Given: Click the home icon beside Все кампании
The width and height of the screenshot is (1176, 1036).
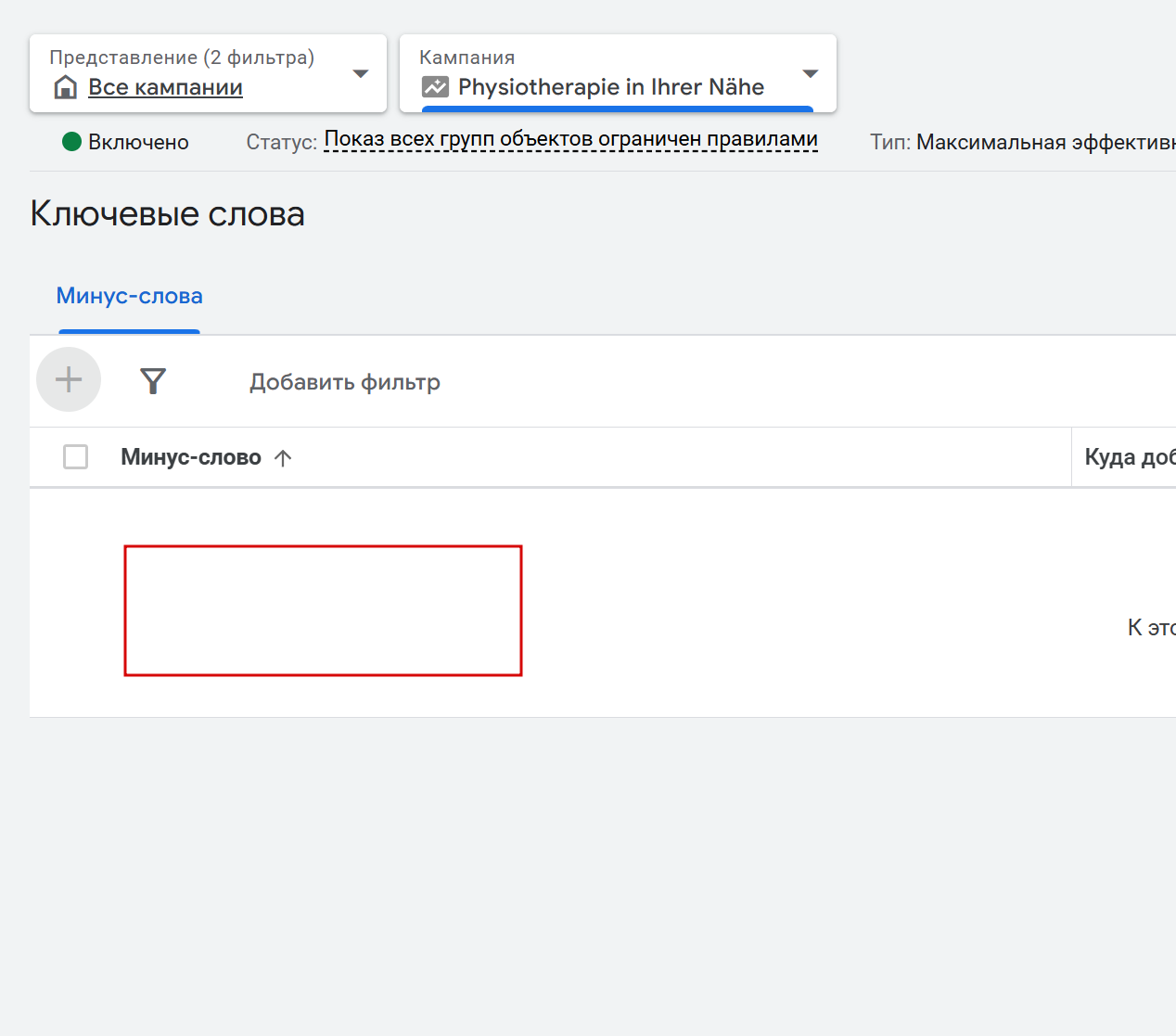Looking at the screenshot, I should (65, 87).
